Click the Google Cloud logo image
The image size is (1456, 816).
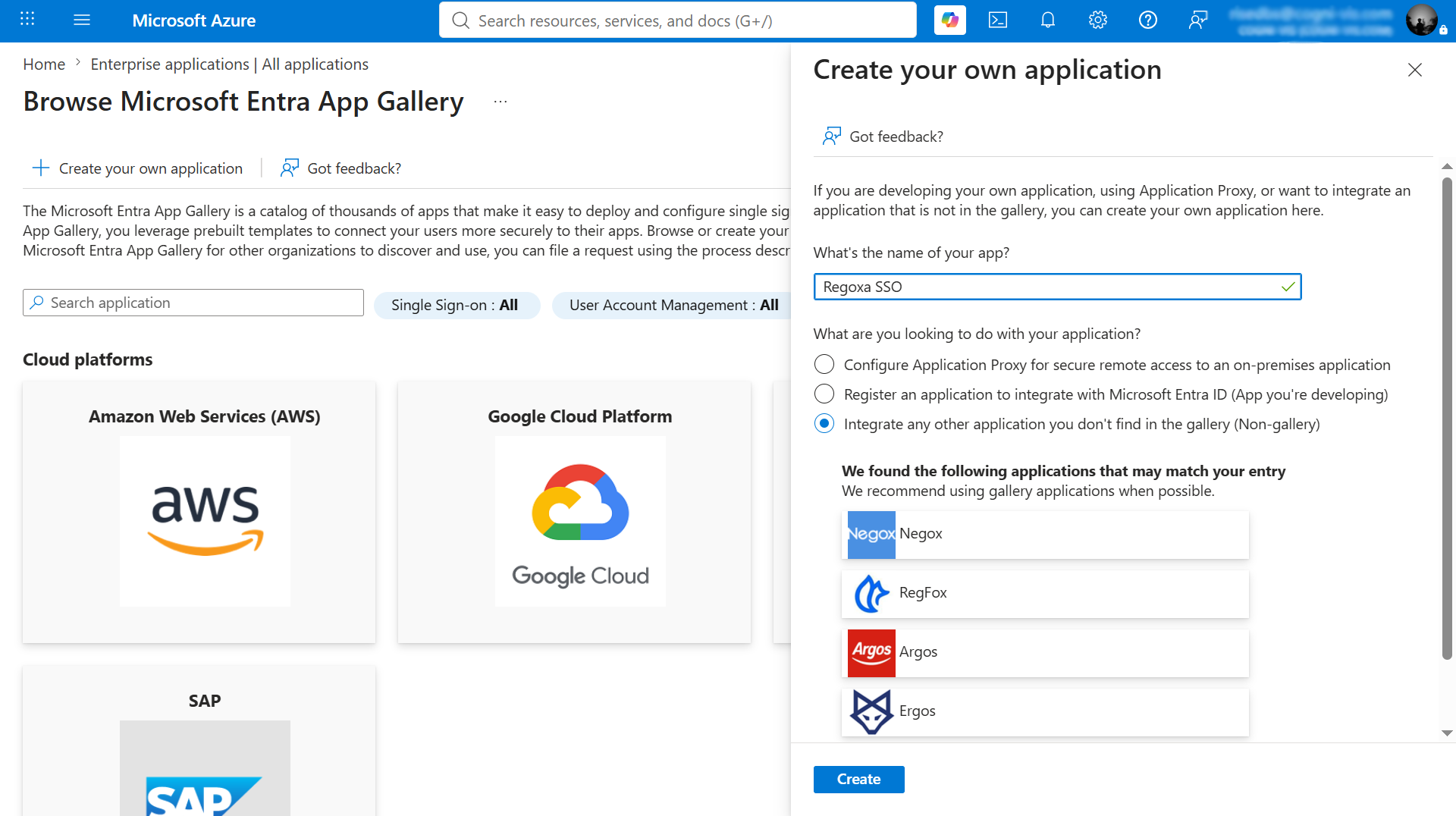[580, 521]
